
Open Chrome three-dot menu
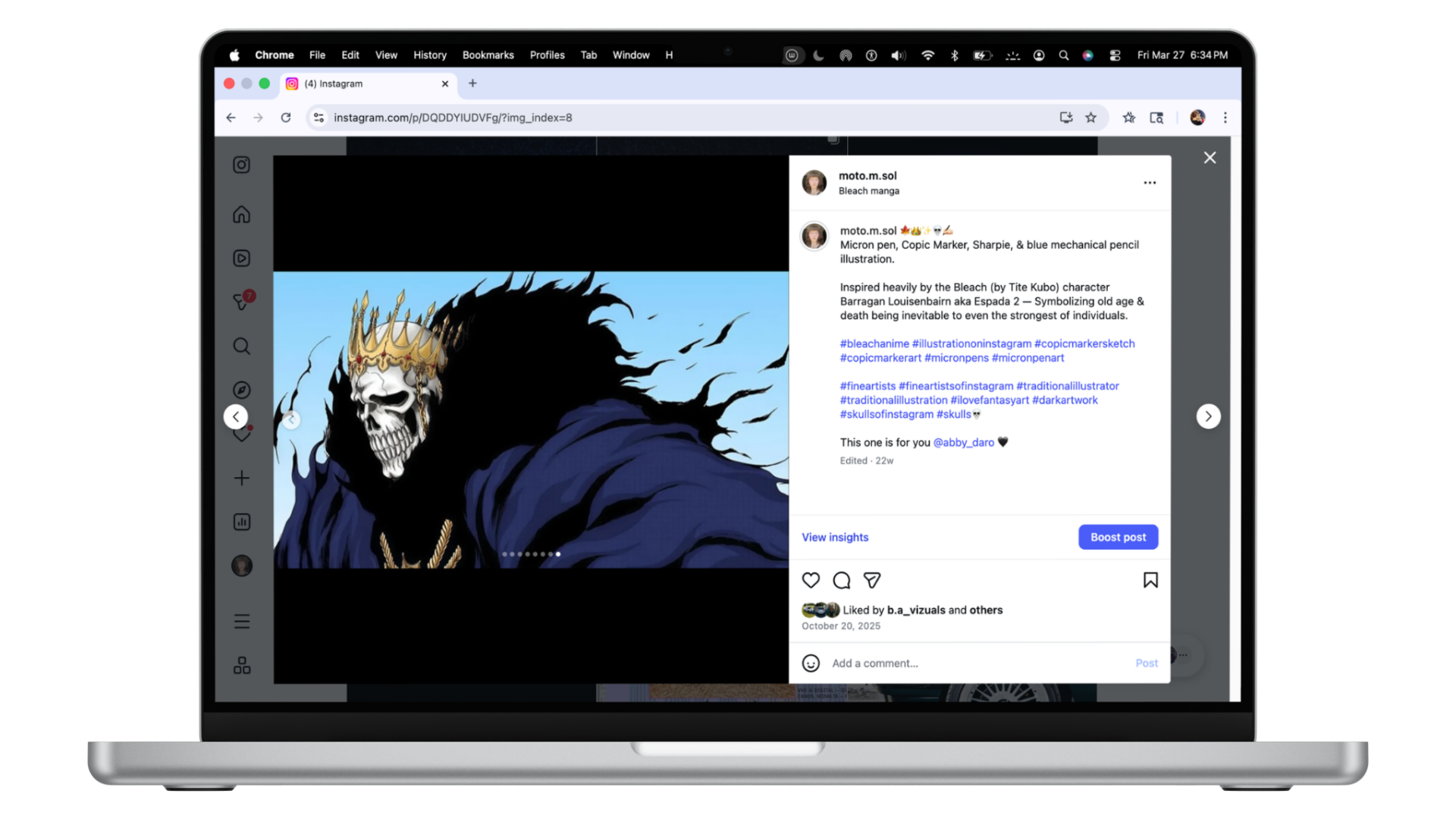tap(1225, 118)
